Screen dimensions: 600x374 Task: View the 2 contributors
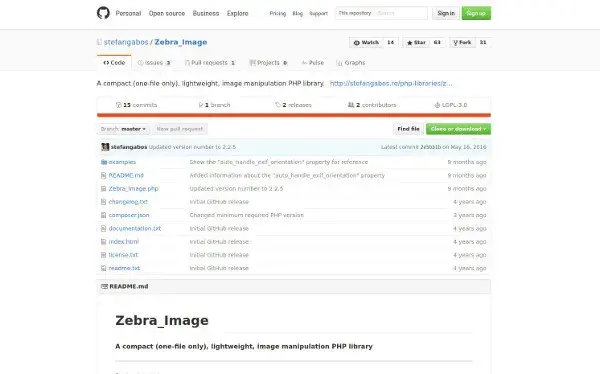(x=372, y=105)
